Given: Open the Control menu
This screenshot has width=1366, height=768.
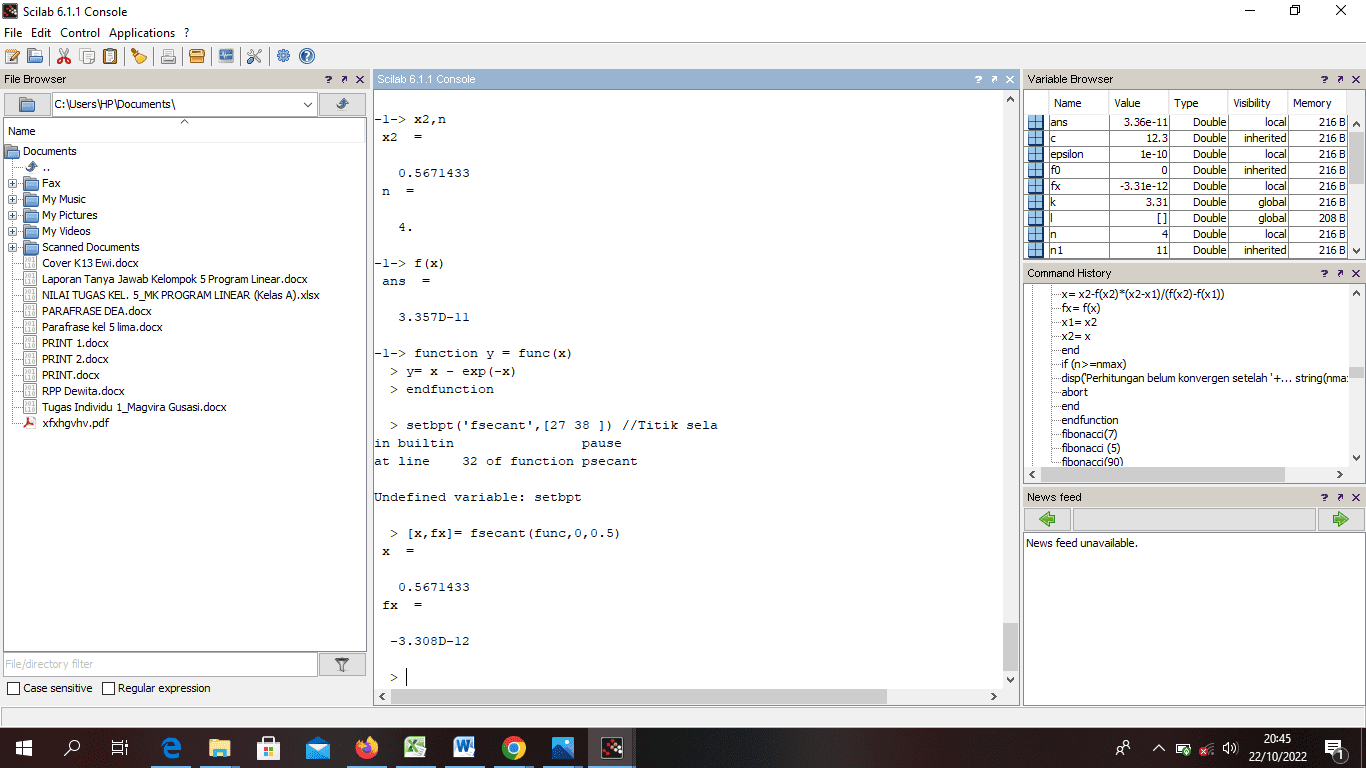Looking at the screenshot, I should [80, 33].
